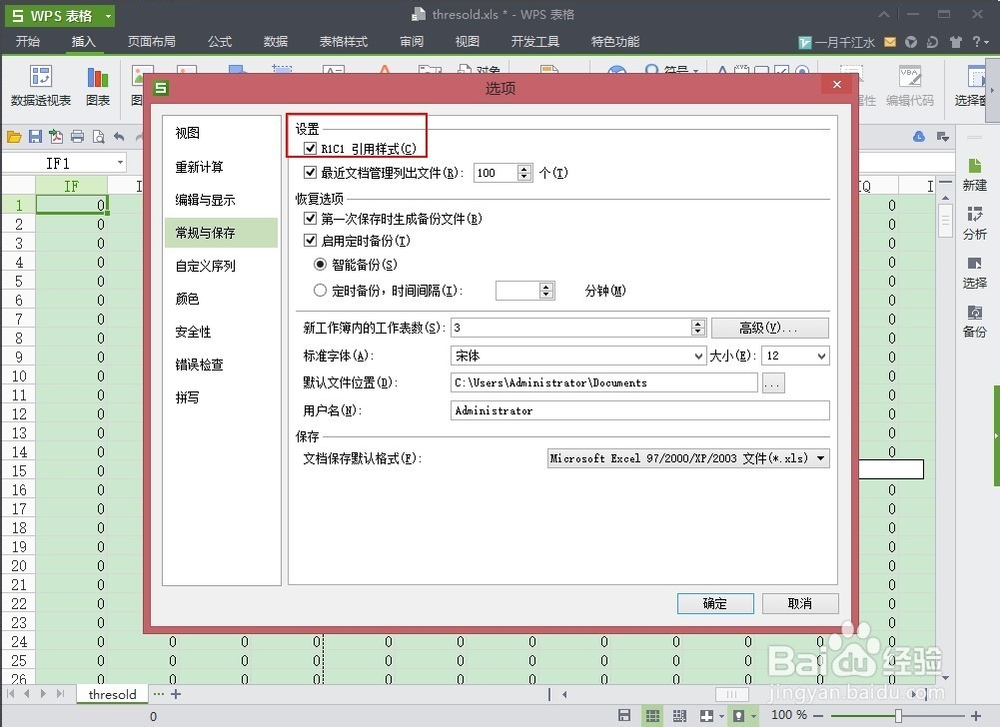1000x727 pixels.
Task: Disable 启用定时备份 option
Action: point(310,240)
